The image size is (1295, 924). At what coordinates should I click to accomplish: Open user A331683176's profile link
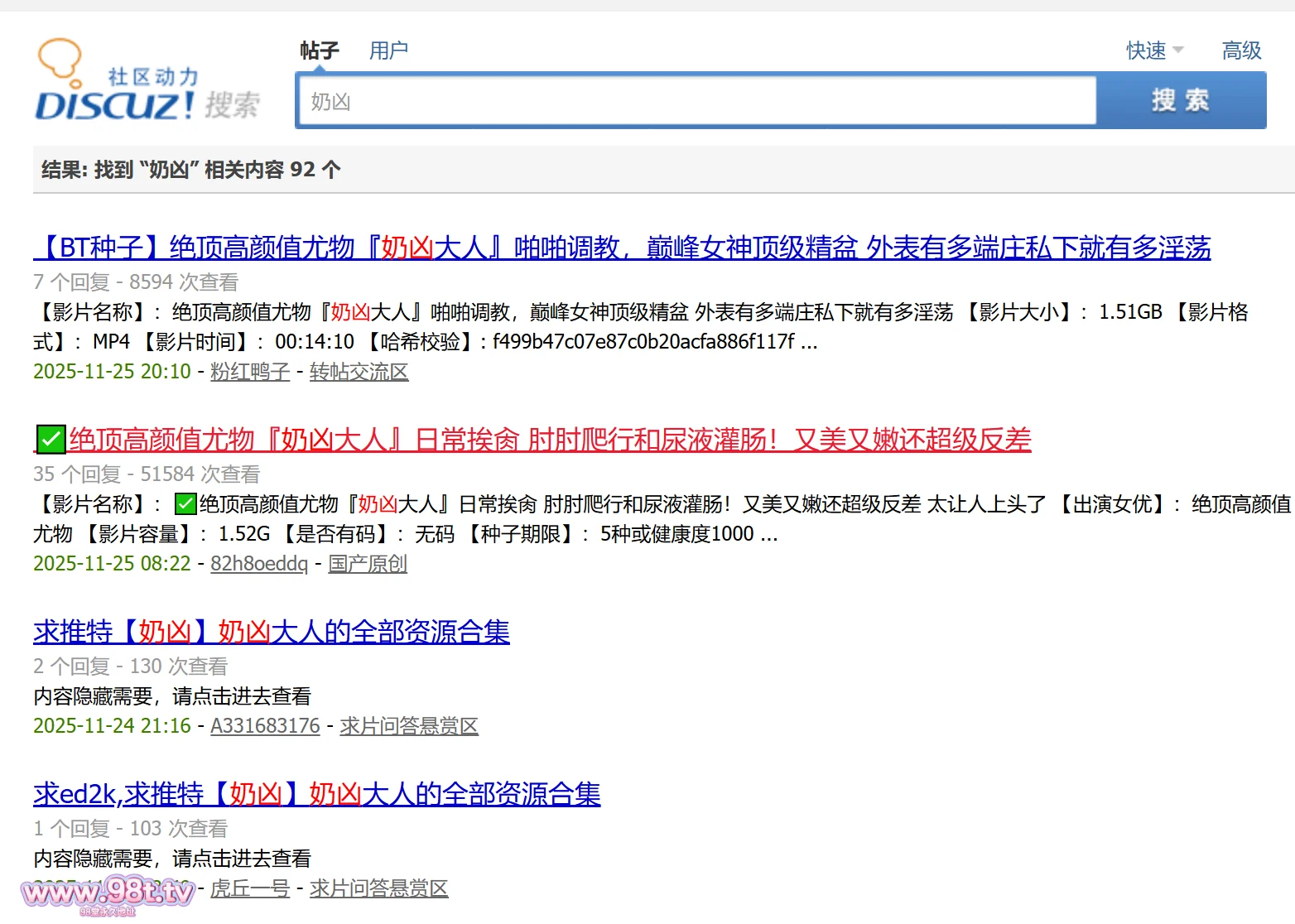tap(265, 726)
